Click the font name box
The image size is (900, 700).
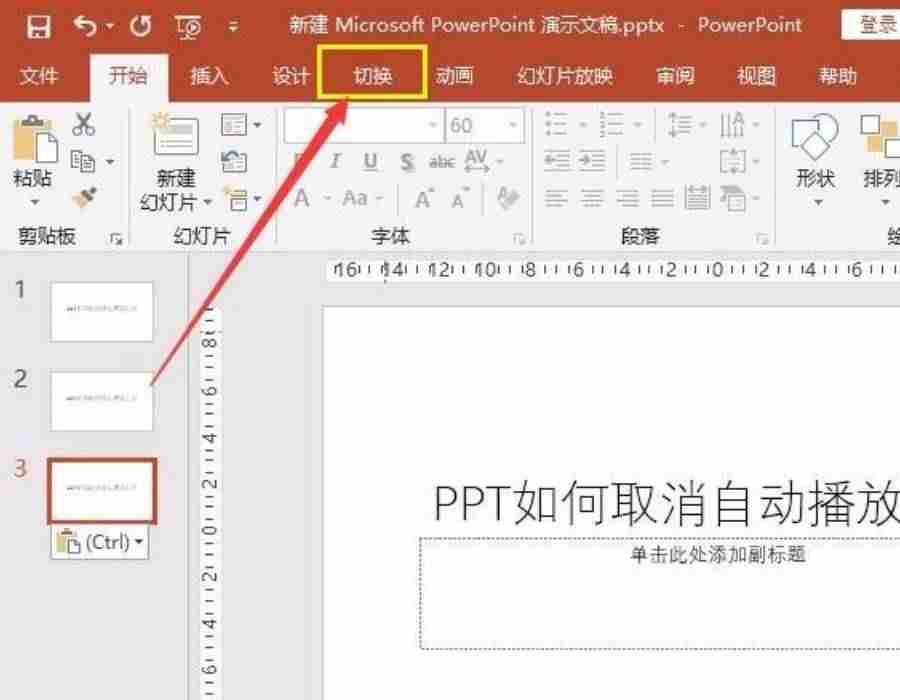[x=364, y=125]
